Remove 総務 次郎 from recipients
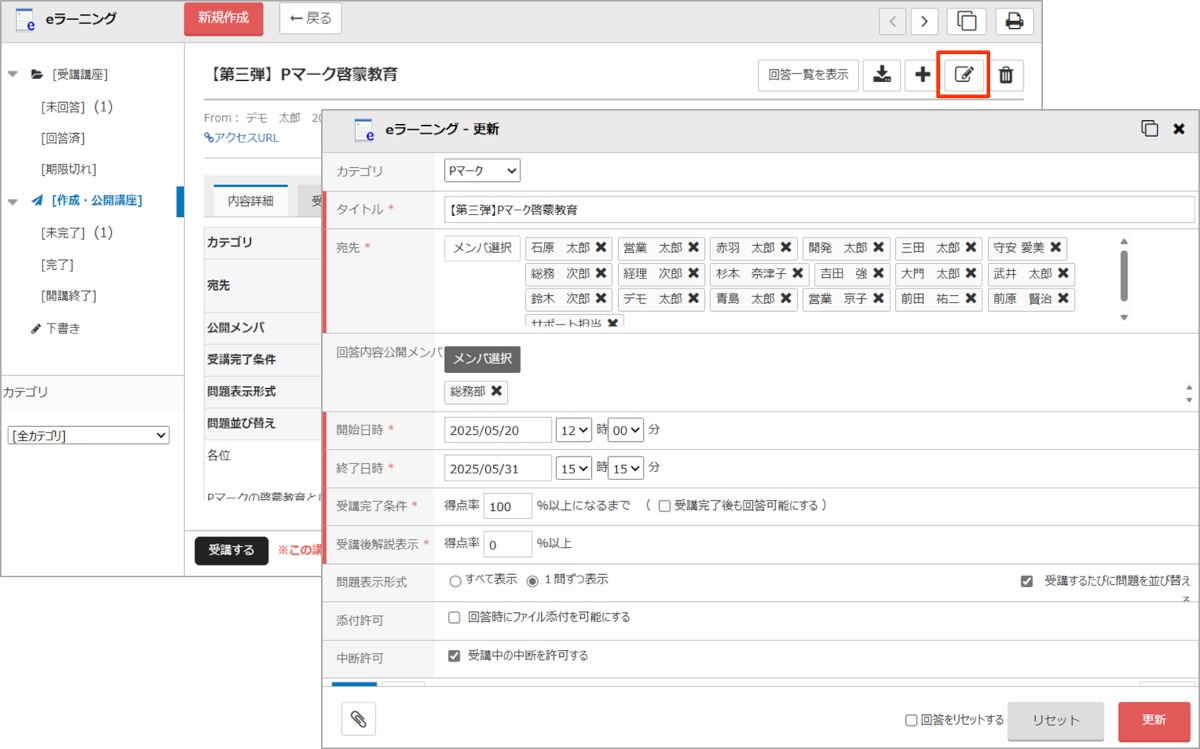The height and width of the screenshot is (749, 1200). tap(600, 273)
